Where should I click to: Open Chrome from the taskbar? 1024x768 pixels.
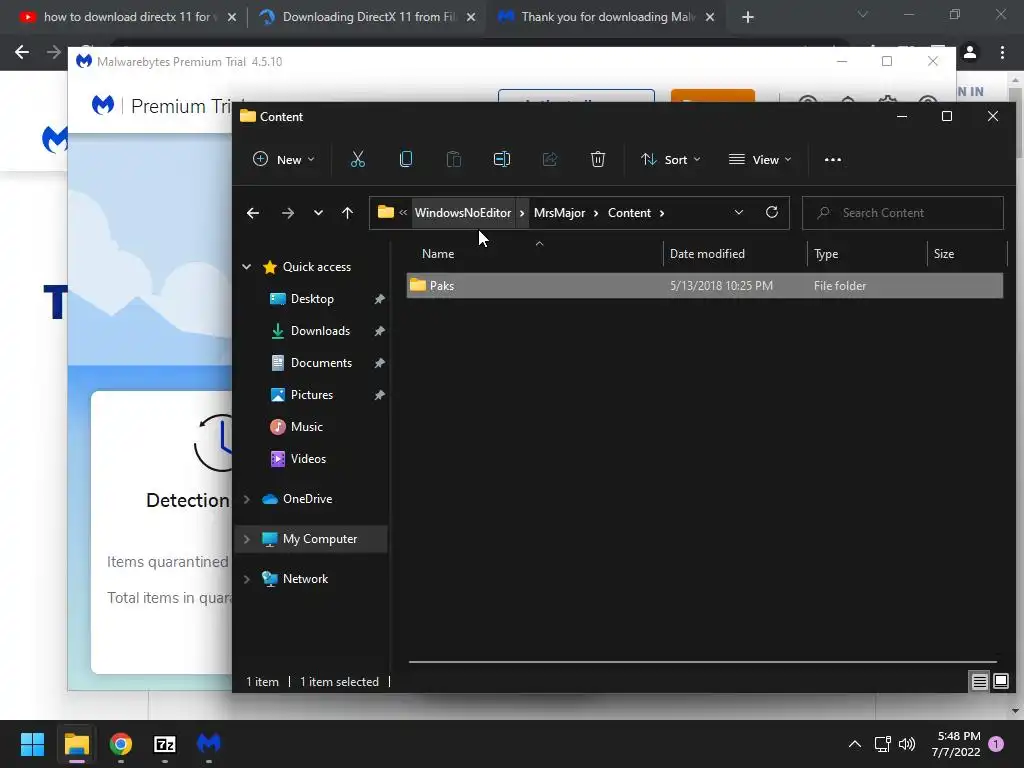[121, 744]
